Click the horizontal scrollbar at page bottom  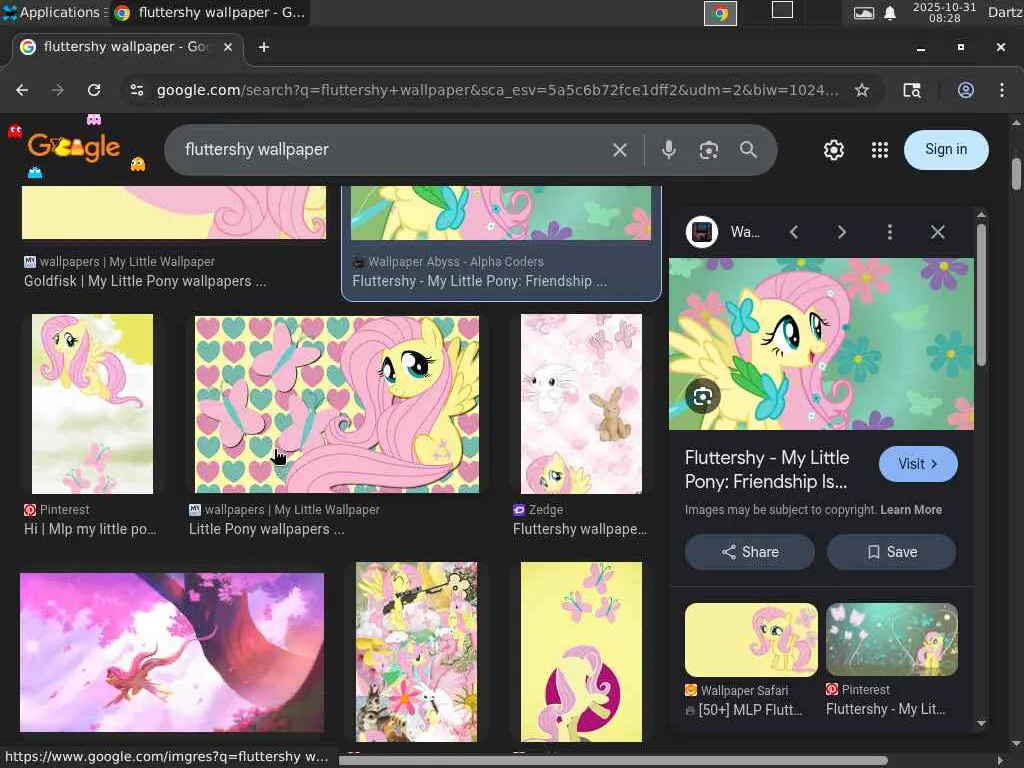(613, 760)
